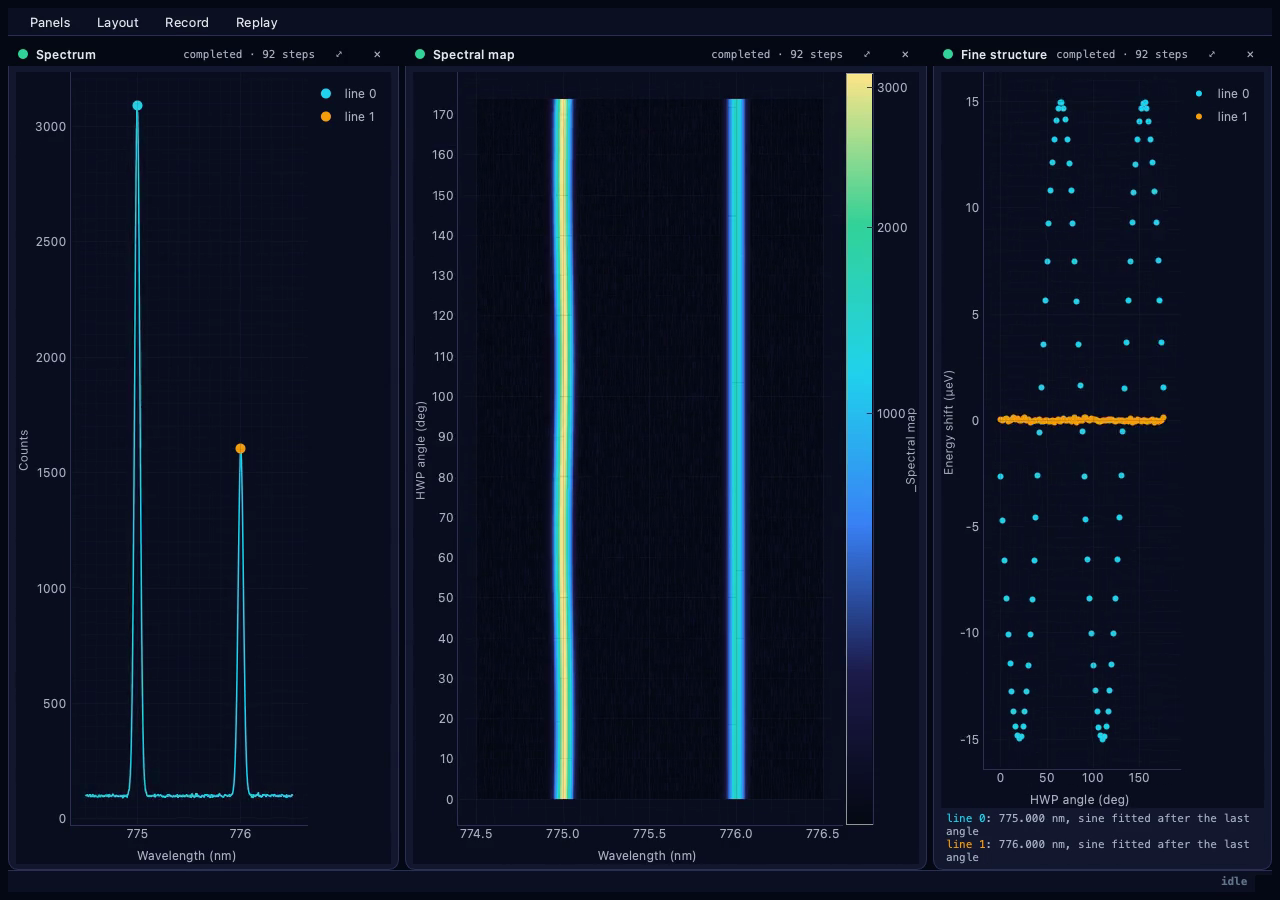Click the Spectral map 'completed · 92 steps' status

click(777, 54)
